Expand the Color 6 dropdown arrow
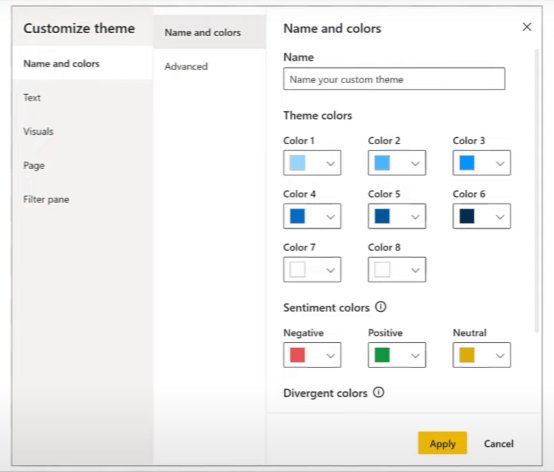This screenshot has height=472, width=554. (500, 217)
